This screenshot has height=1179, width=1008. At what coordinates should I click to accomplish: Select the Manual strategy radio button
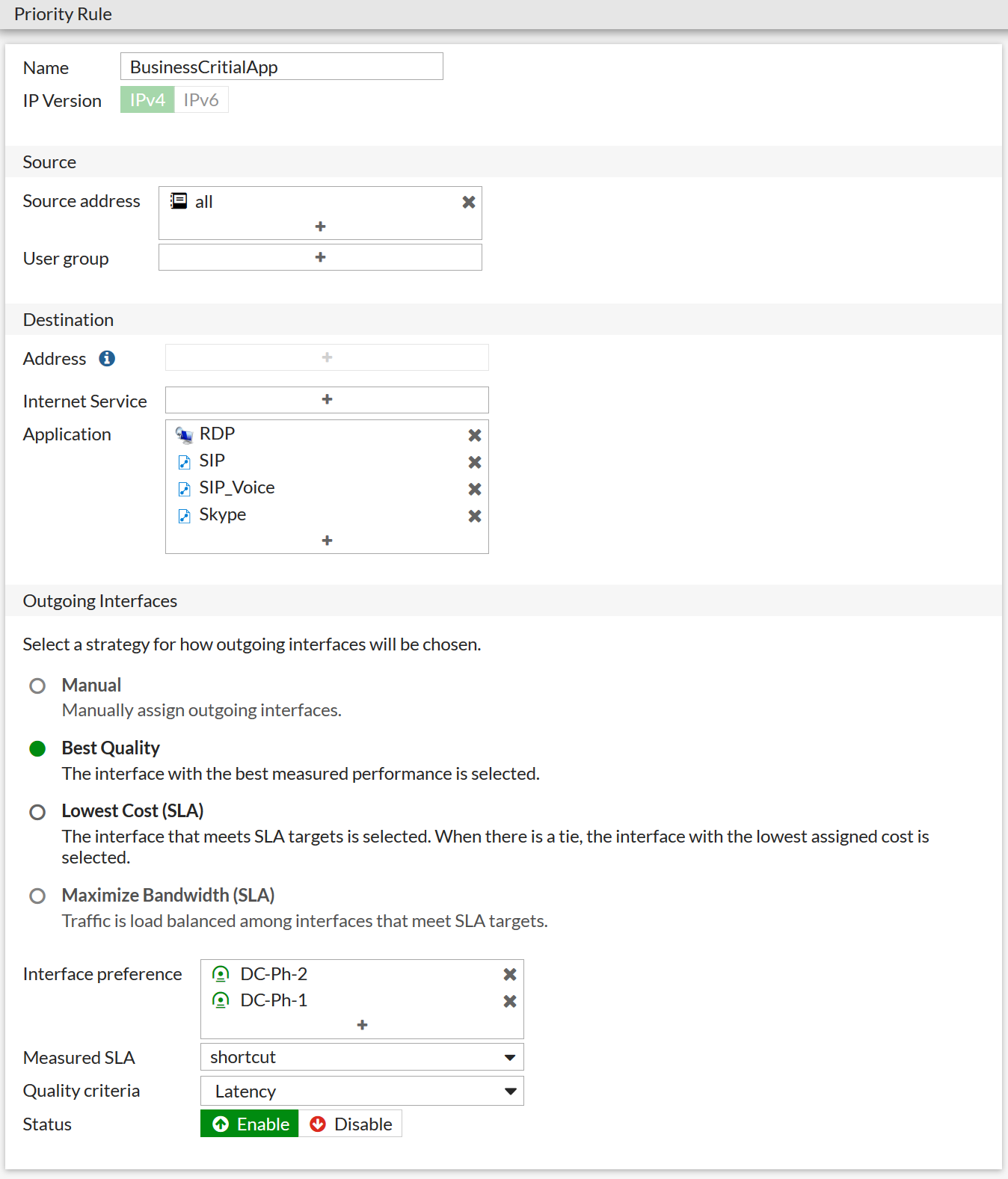click(x=37, y=686)
